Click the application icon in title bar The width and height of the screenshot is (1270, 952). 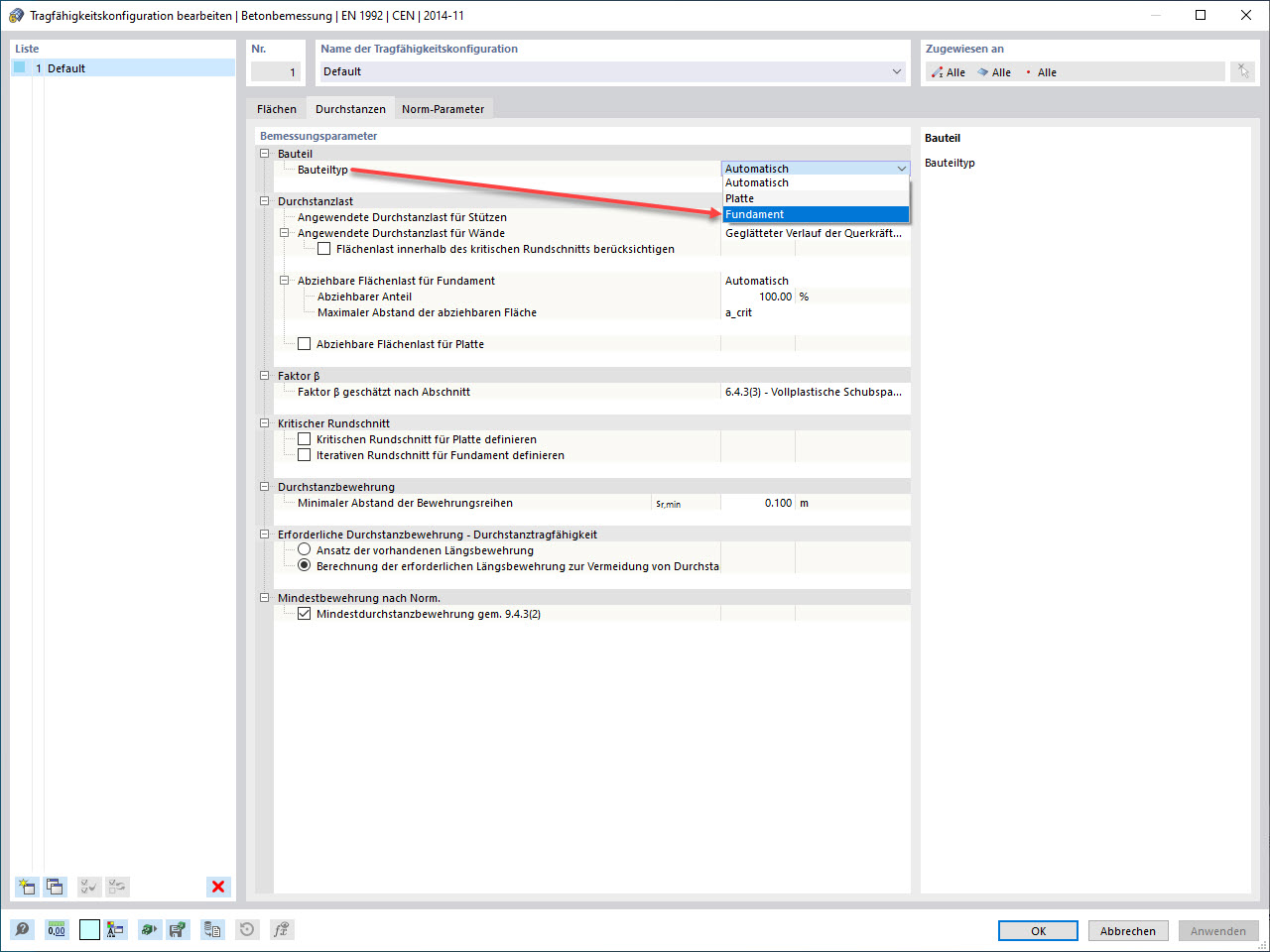[16, 15]
